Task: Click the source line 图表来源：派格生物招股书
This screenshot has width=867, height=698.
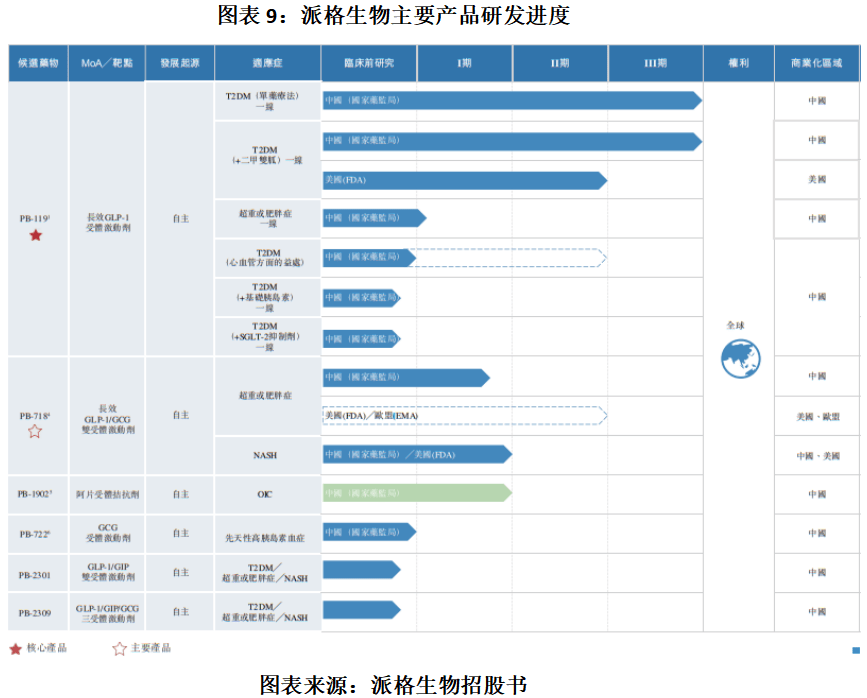Action: tap(393, 685)
